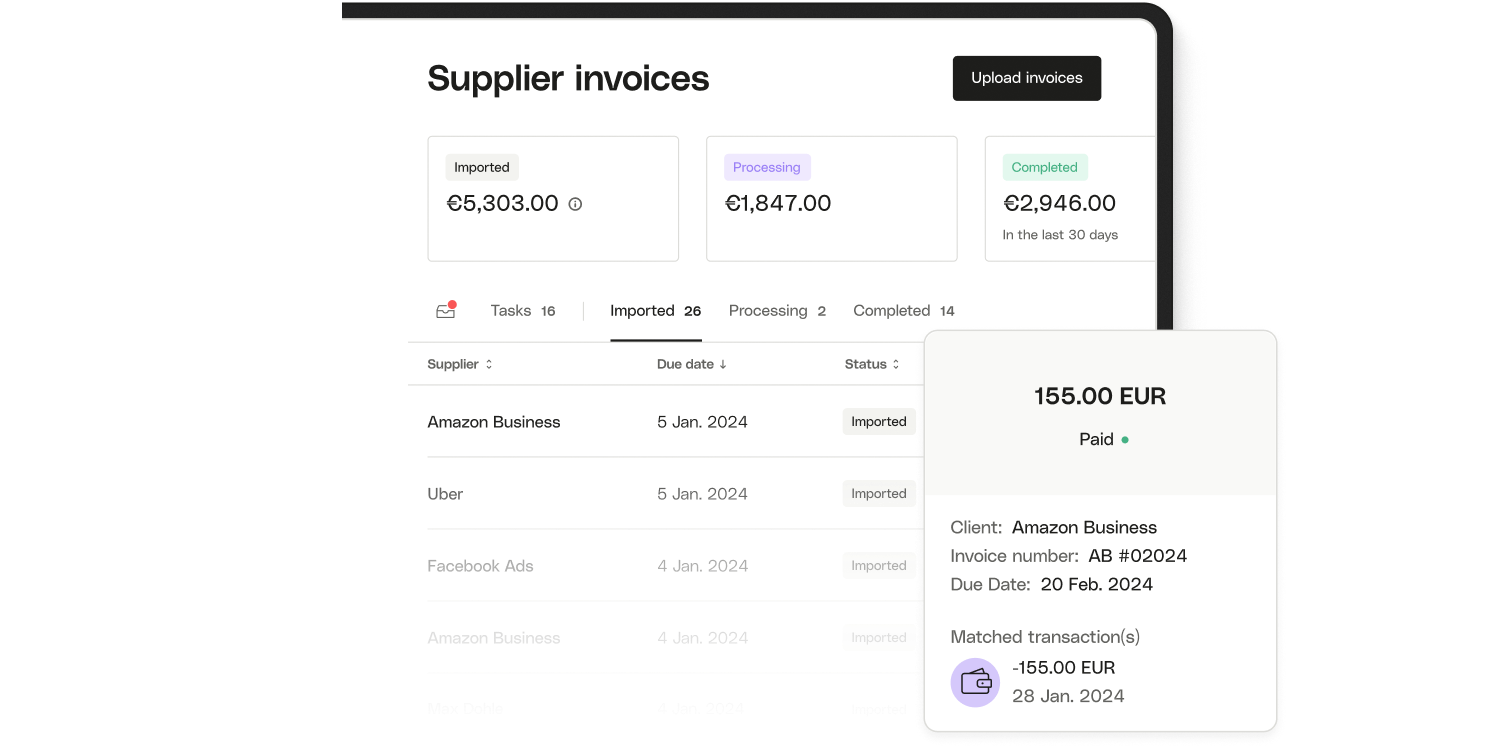Click the 4 Jan. 2024 date in Facebook Ads row

pos(702,566)
